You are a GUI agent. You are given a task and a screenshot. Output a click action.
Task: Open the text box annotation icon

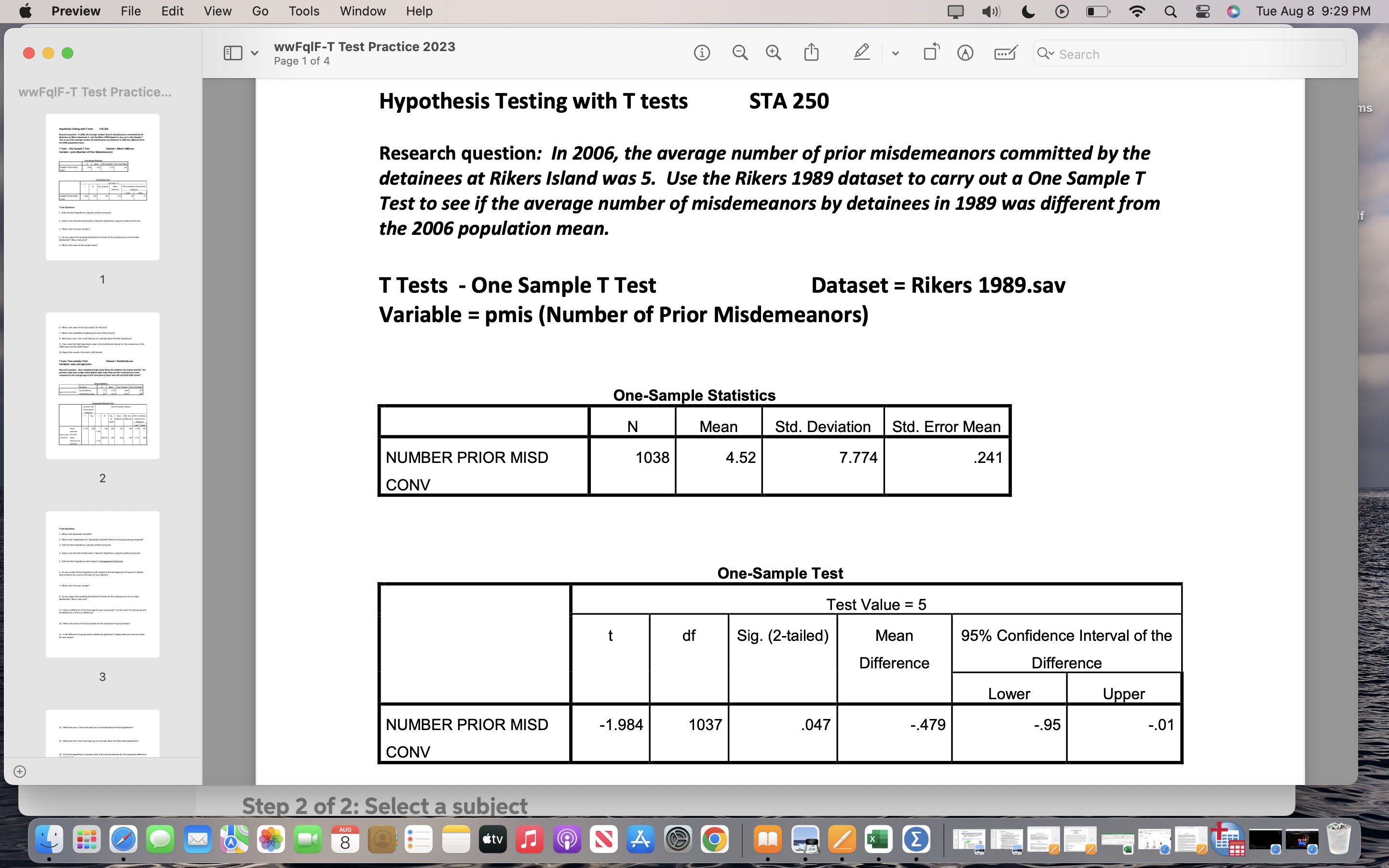1005,52
